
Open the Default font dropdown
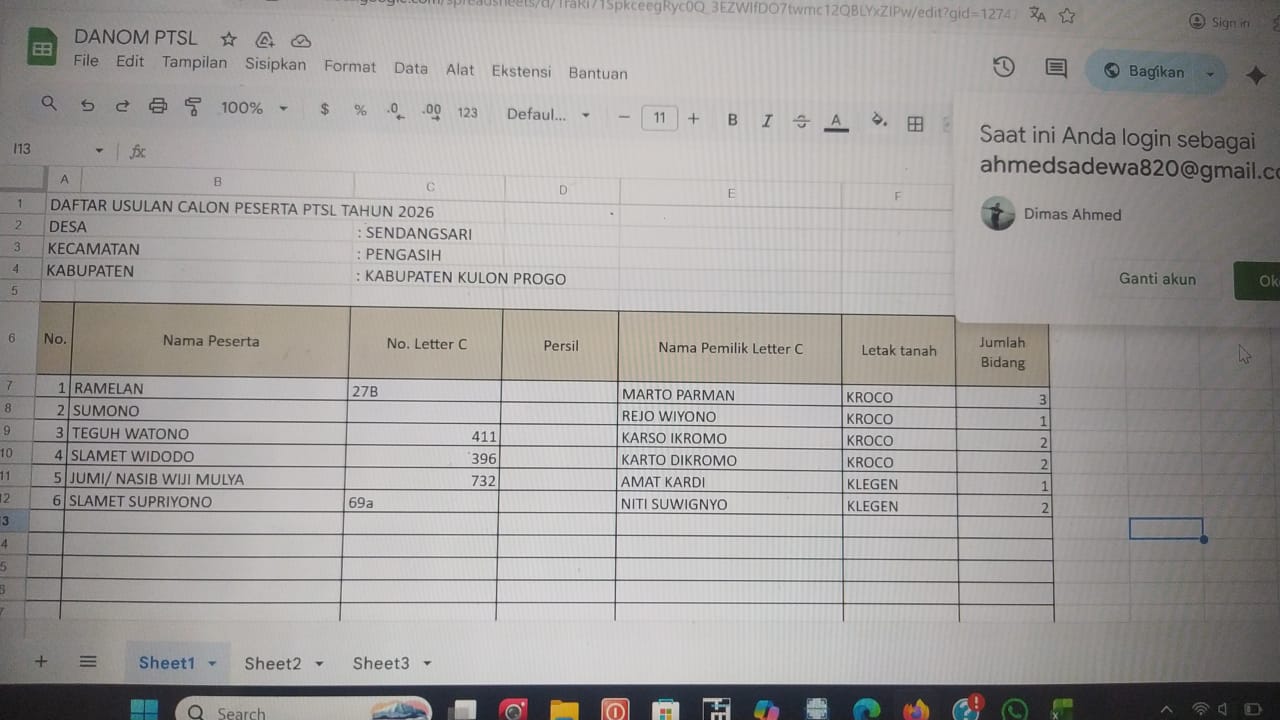click(547, 115)
